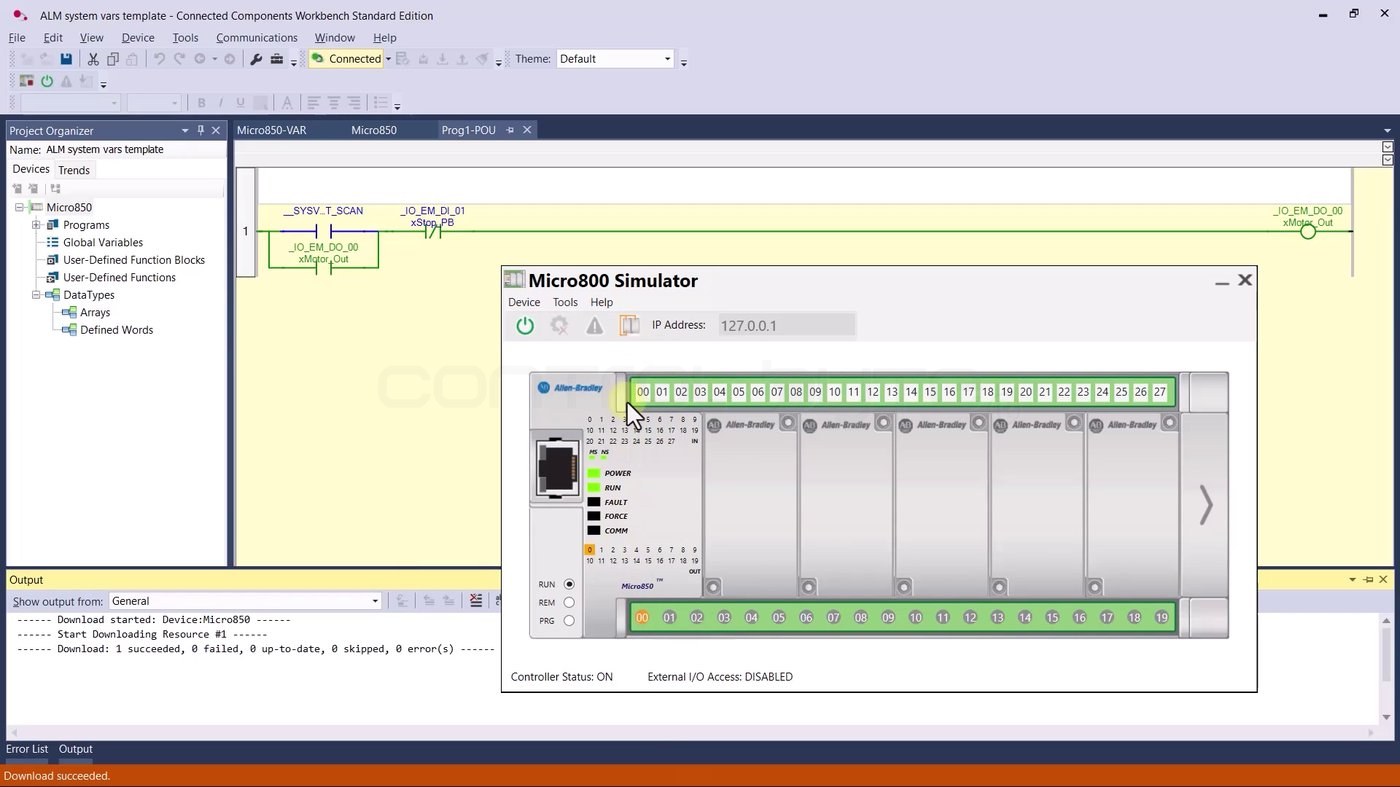Toggle simulator input terminal 27
This screenshot has height=787, width=1400.
pyautogui.click(x=1160, y=392)
